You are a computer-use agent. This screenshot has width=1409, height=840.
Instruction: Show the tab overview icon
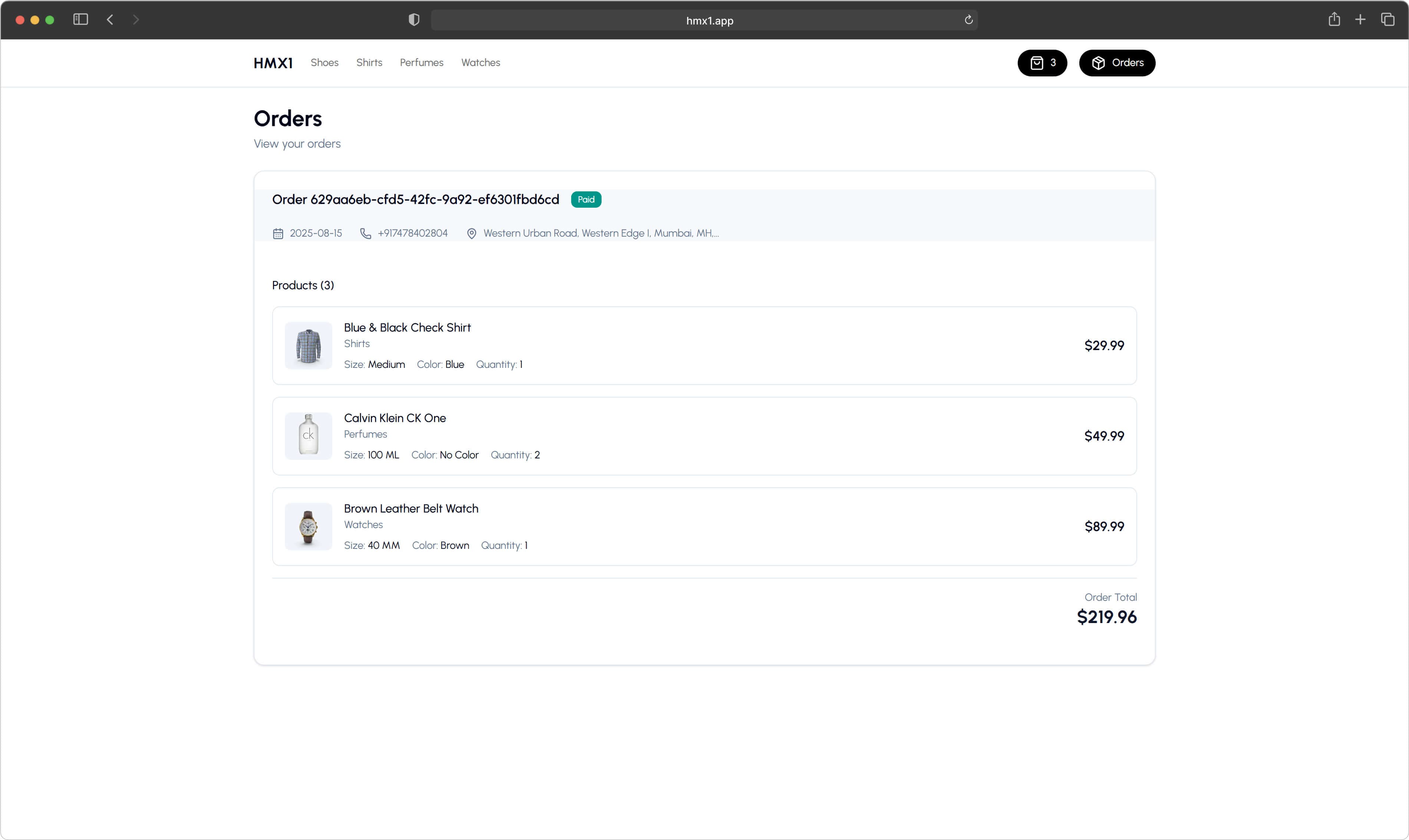pos(1387,20)
